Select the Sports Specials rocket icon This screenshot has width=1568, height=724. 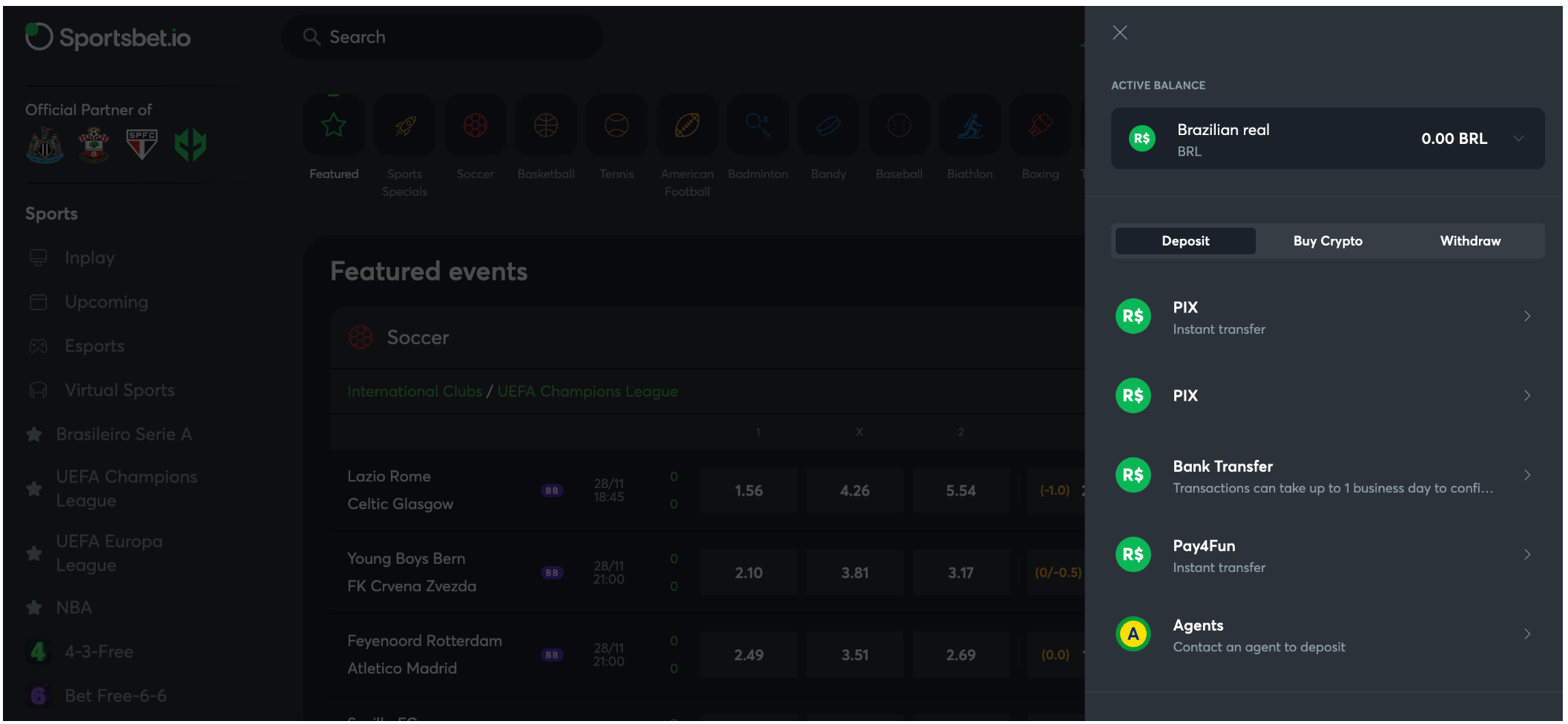(405, 126)
